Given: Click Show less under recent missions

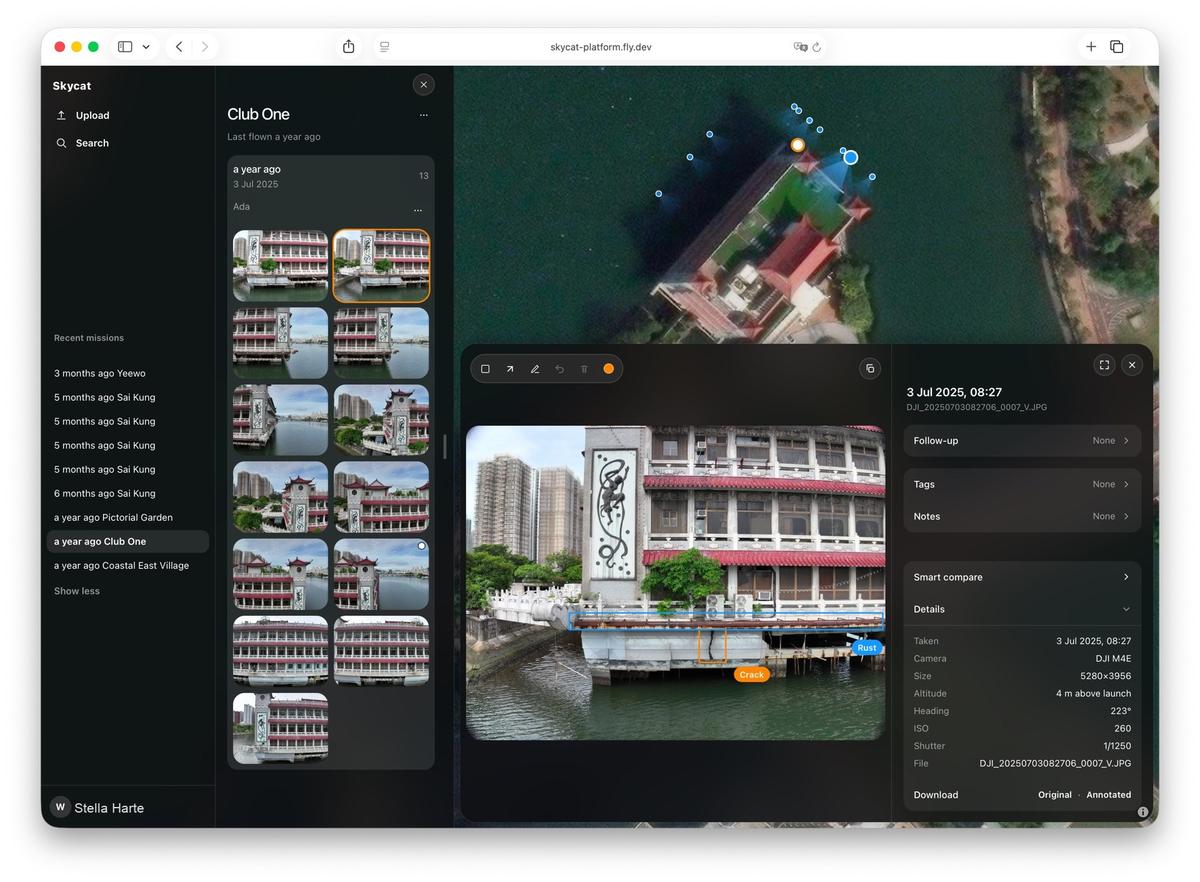Looking at the screenshot, I should click(77, 591).
